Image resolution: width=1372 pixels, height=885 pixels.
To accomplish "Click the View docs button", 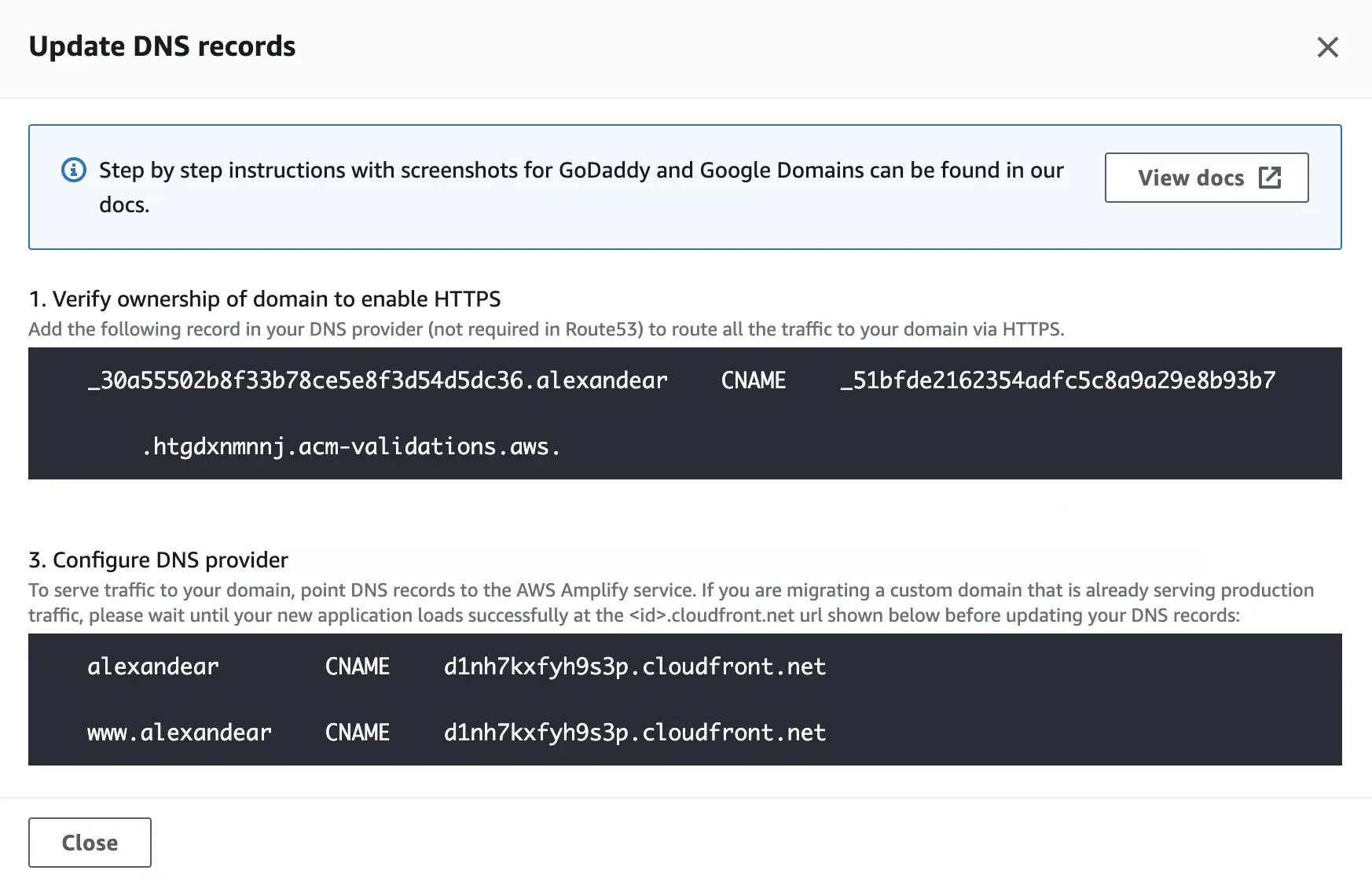I will click(x=1206, y=178).
